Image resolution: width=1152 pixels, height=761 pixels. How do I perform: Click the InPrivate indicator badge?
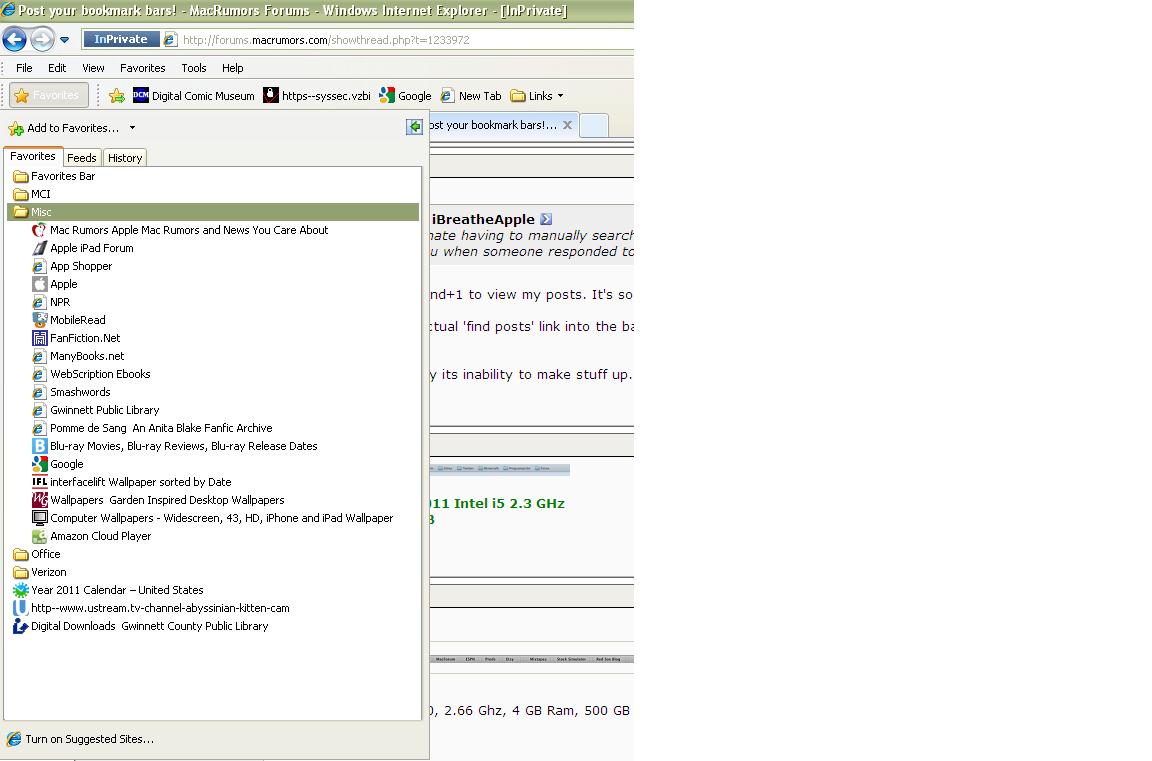click(120, 39)
